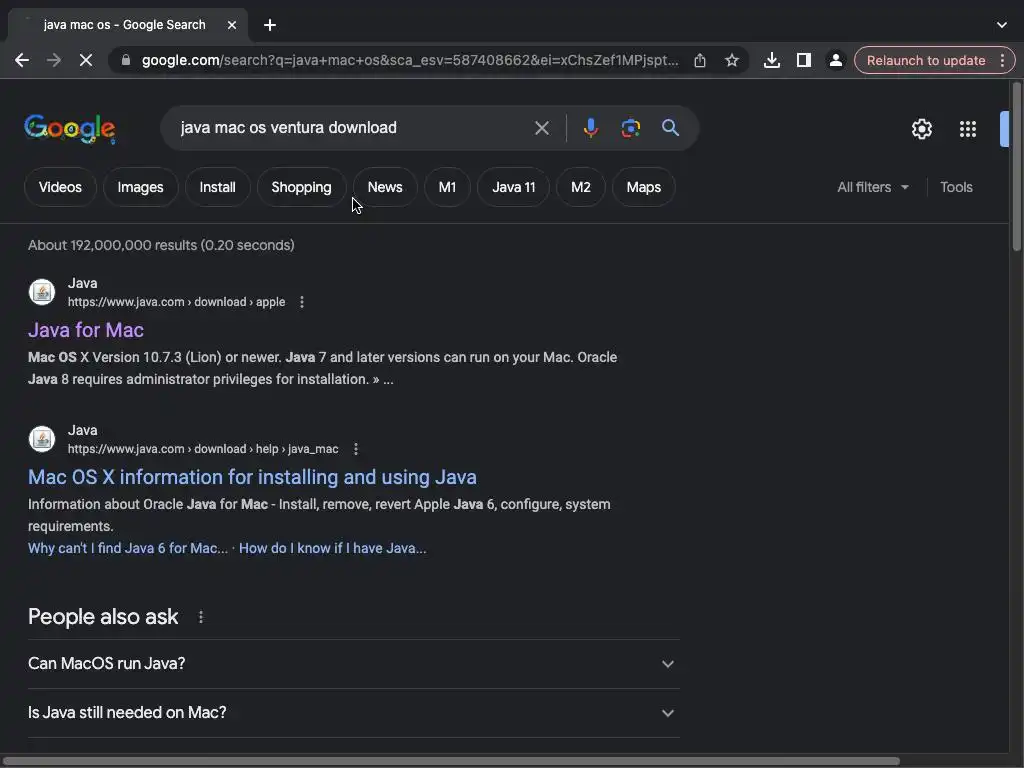The width and height of the screenshot is (1024, 768).
Task: Open Chrome three-dot menu
Action: point(1002,61)
